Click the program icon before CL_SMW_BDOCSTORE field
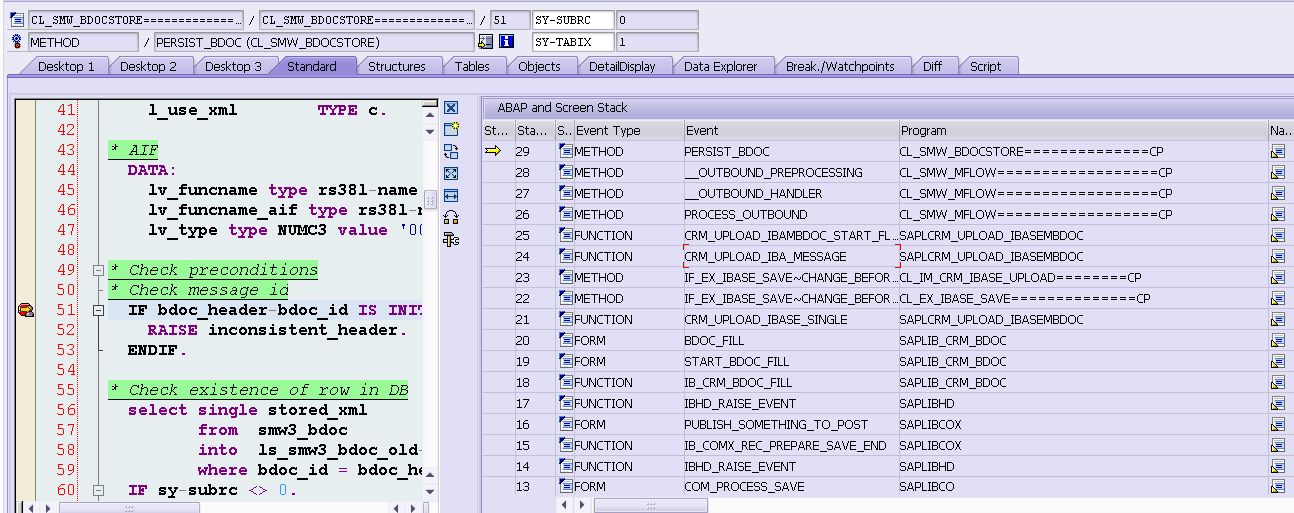 point(15,20)
